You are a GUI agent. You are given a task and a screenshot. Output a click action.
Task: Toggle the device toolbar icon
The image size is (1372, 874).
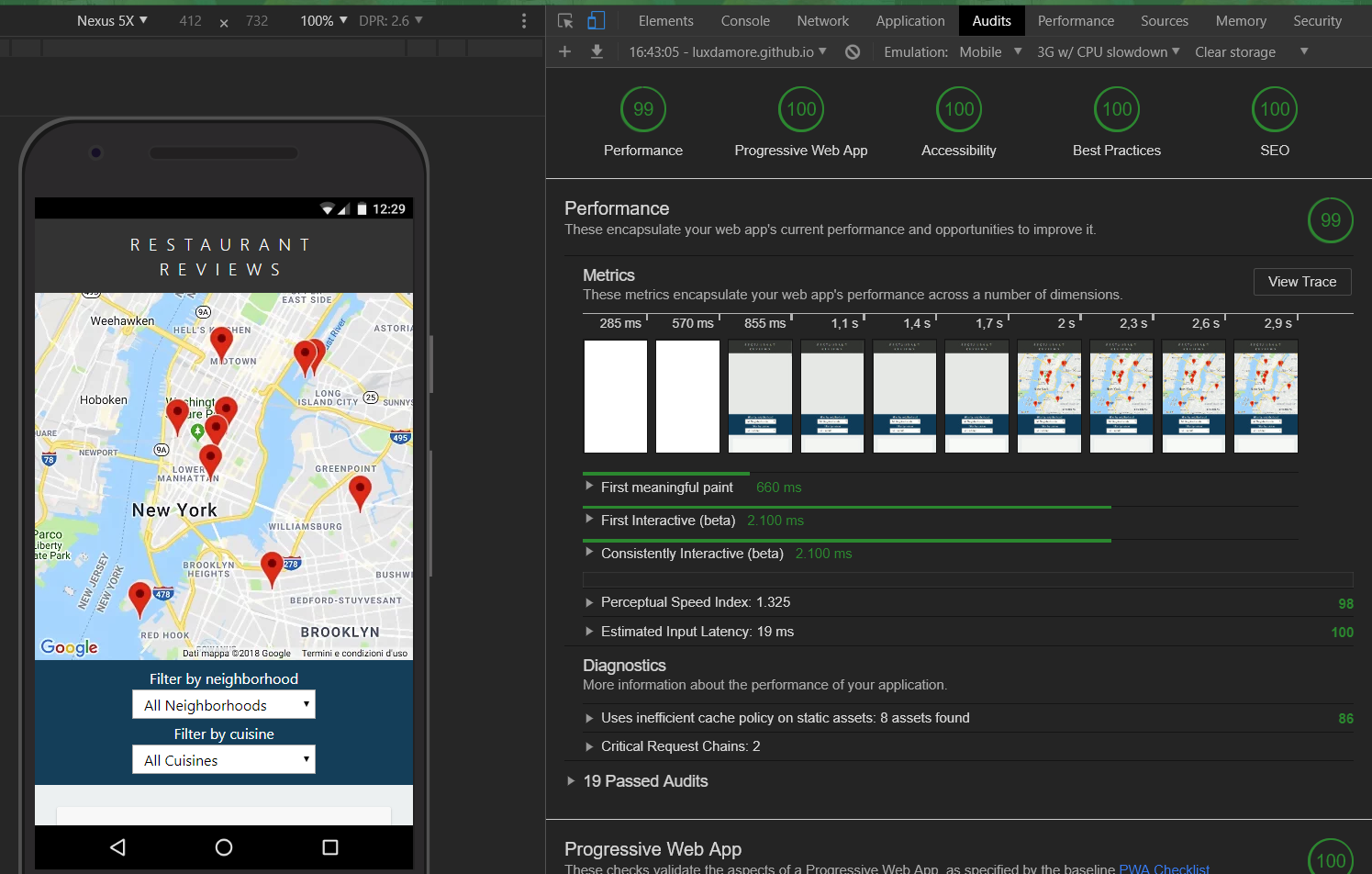tap(596, 20)
